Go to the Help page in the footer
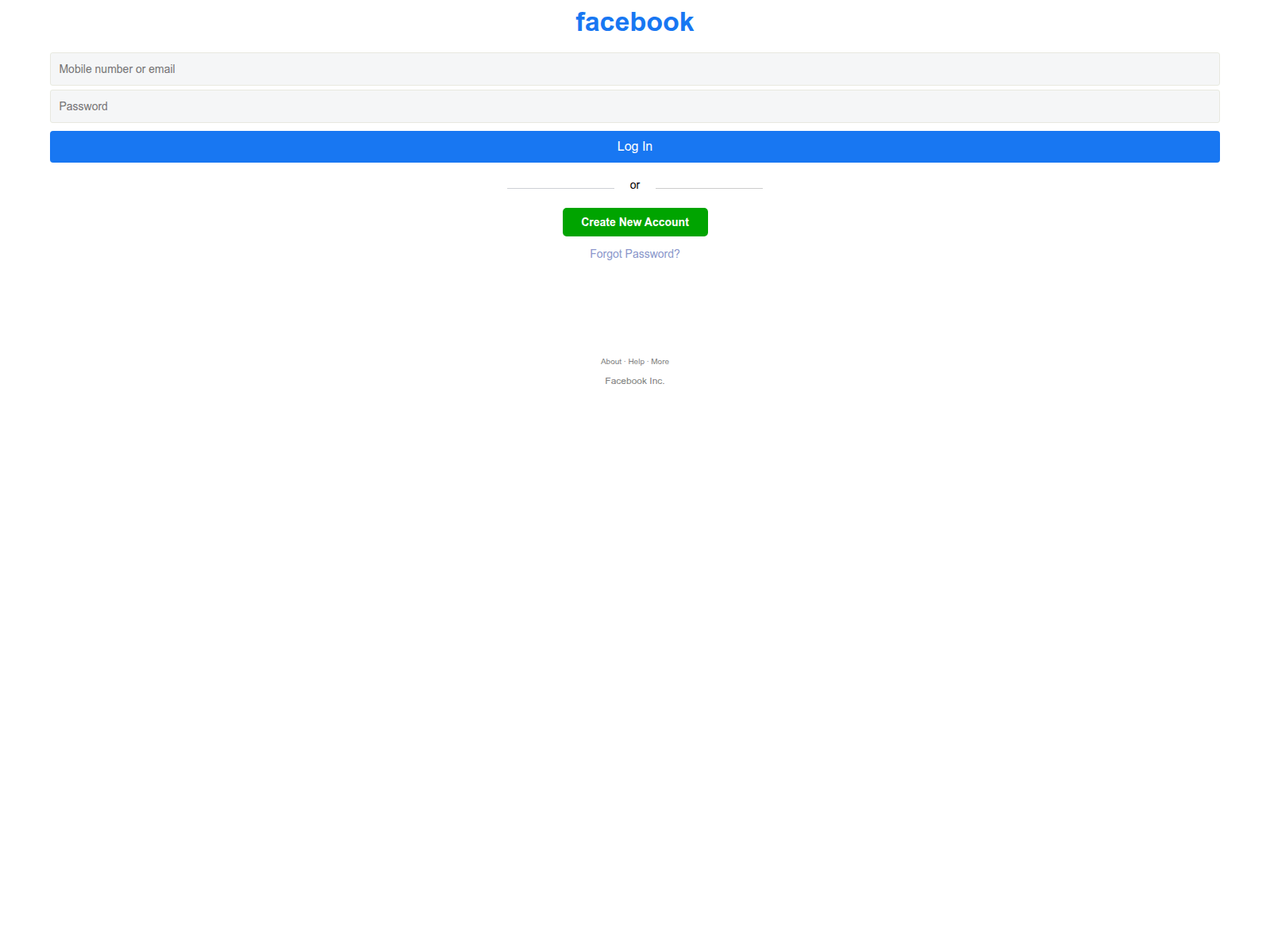 click(636, 362)
